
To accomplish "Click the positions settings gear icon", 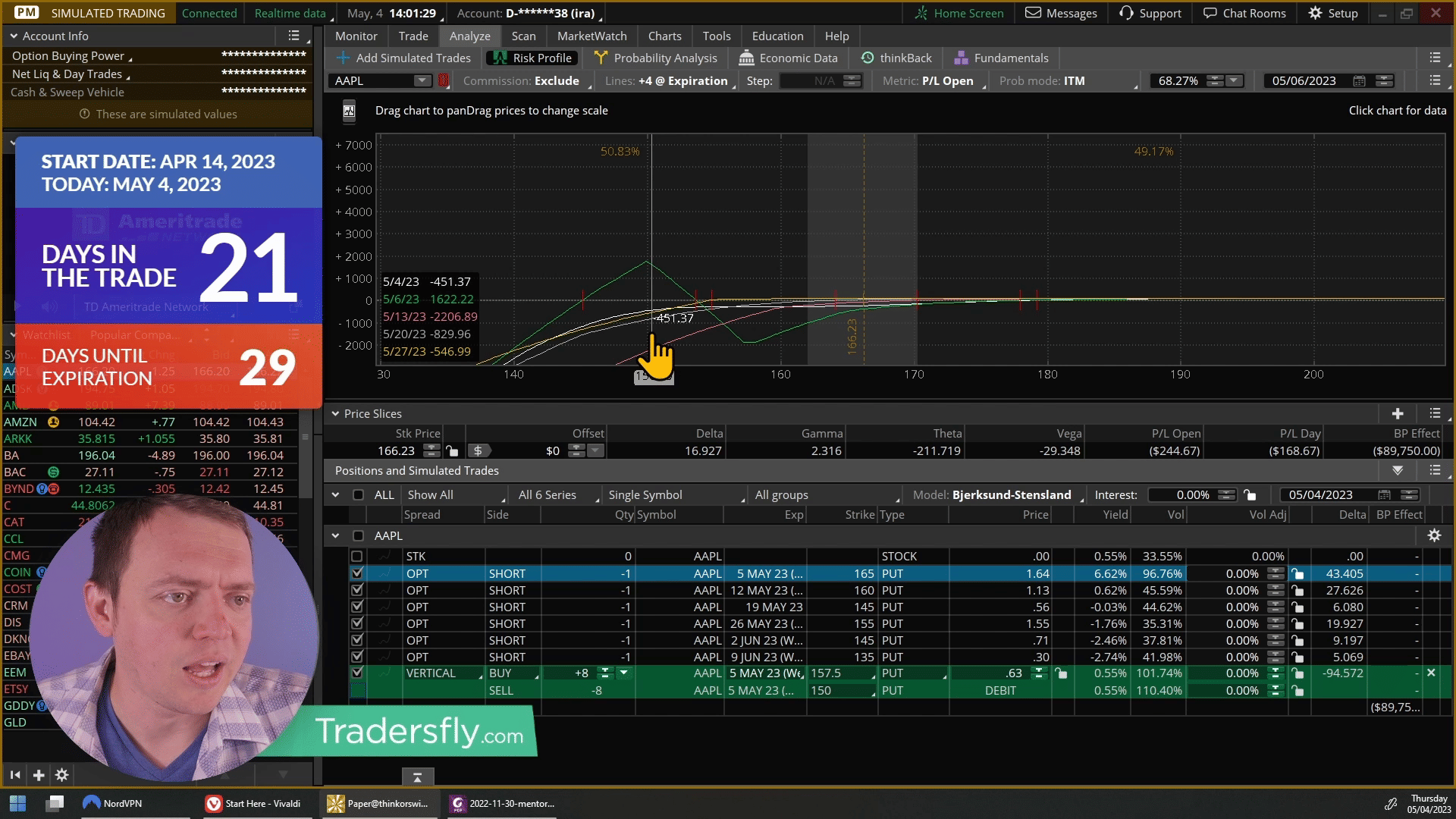I will point(1434,535).
